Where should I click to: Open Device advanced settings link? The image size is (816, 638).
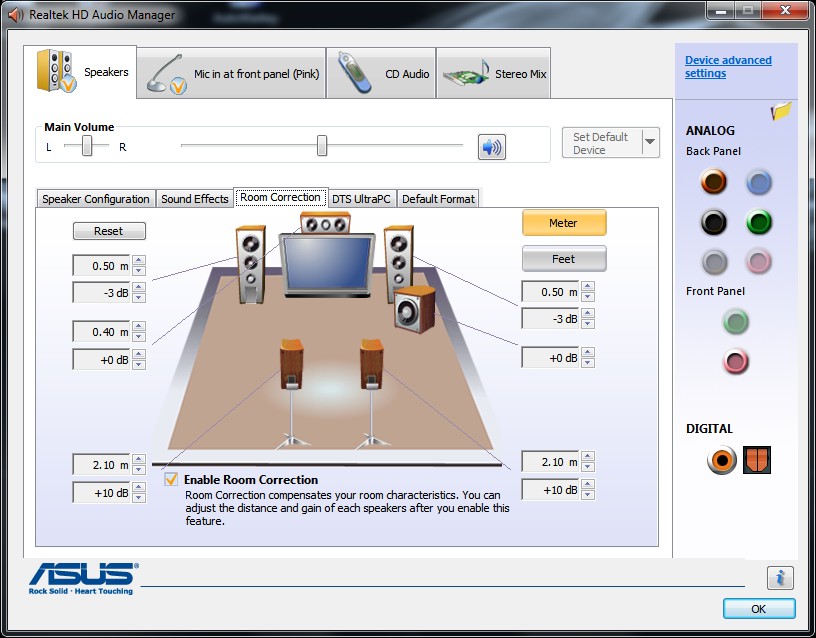(x=728, y=67)
